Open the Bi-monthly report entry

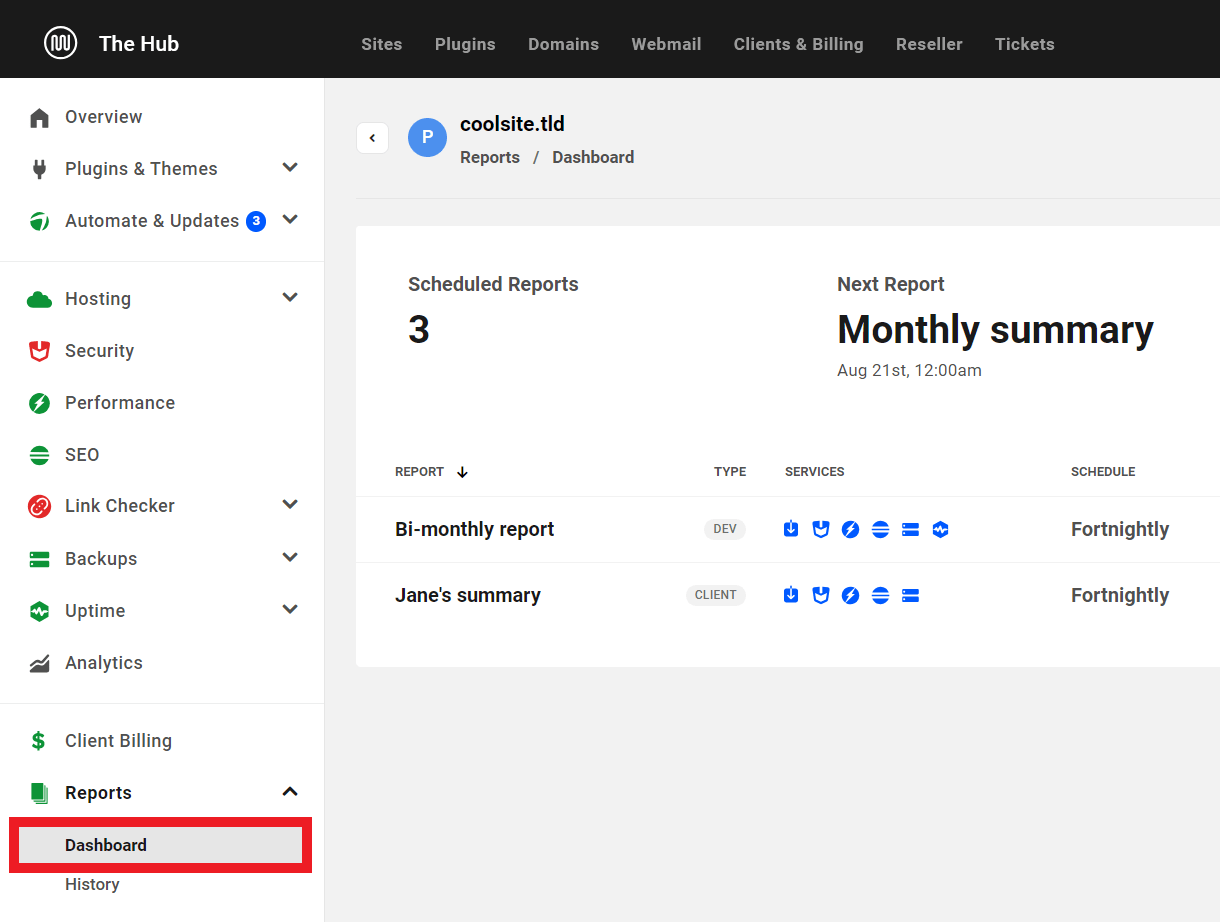pos(475,529)
